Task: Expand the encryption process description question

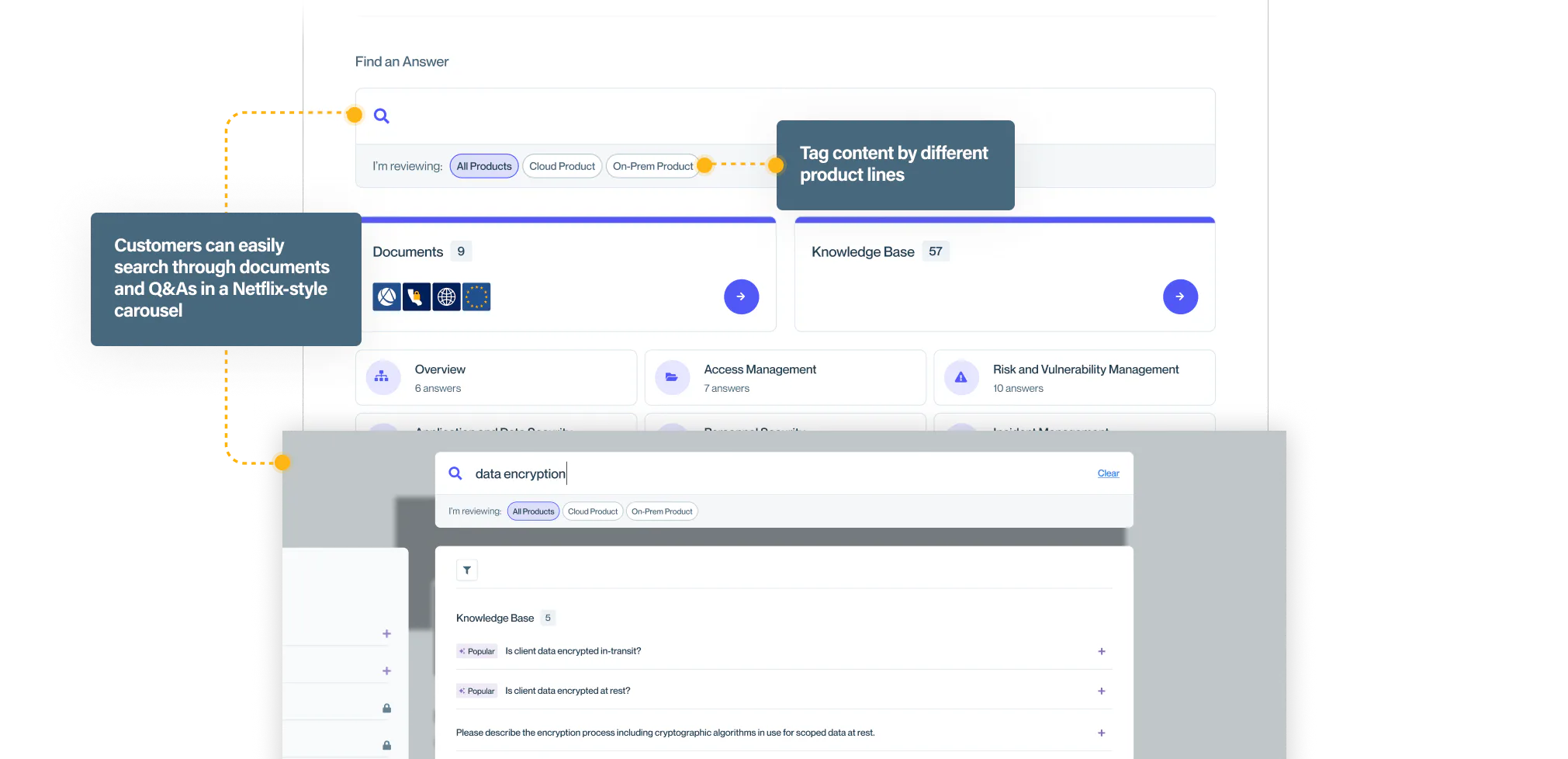Action: pyautogui.click(x=1101, y=733)
